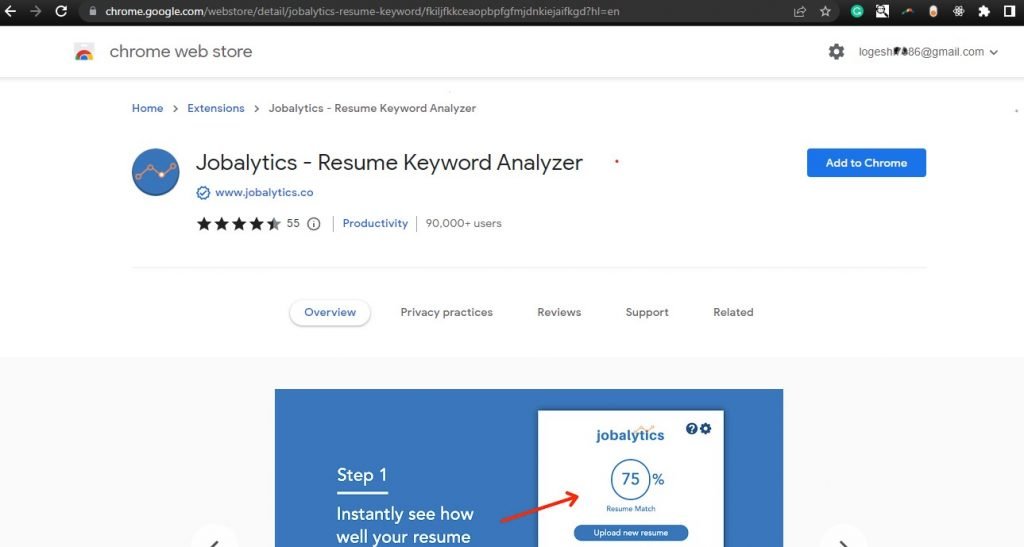Show rating info via the info icon
The width and height of the screenshot is (1024, 547).
pyautogui.click(x=313, y=224)
